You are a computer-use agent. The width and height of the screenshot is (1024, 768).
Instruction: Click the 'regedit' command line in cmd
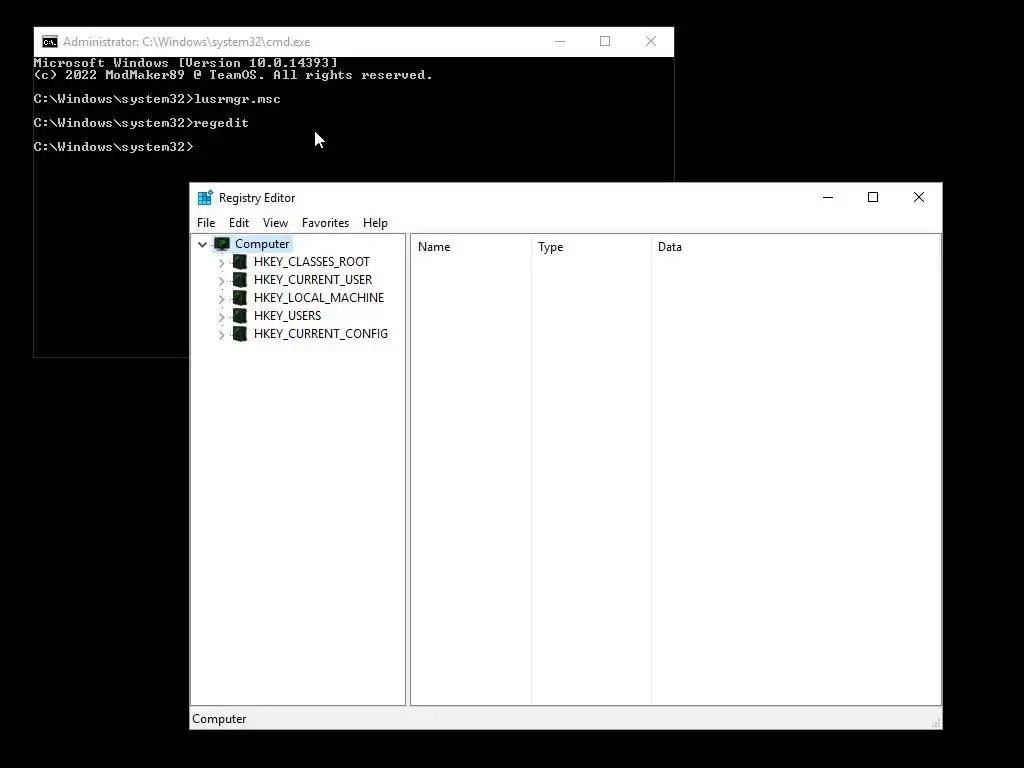pos(141,123)
